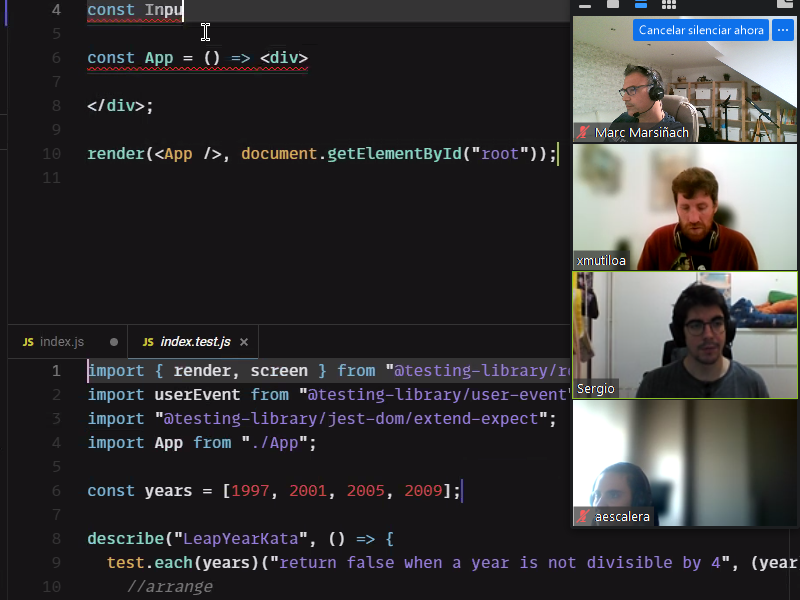The width and height of the screenshot is (800, 600).
Task: Switch to the index.js editor tab
Action: tap(67, 342)
